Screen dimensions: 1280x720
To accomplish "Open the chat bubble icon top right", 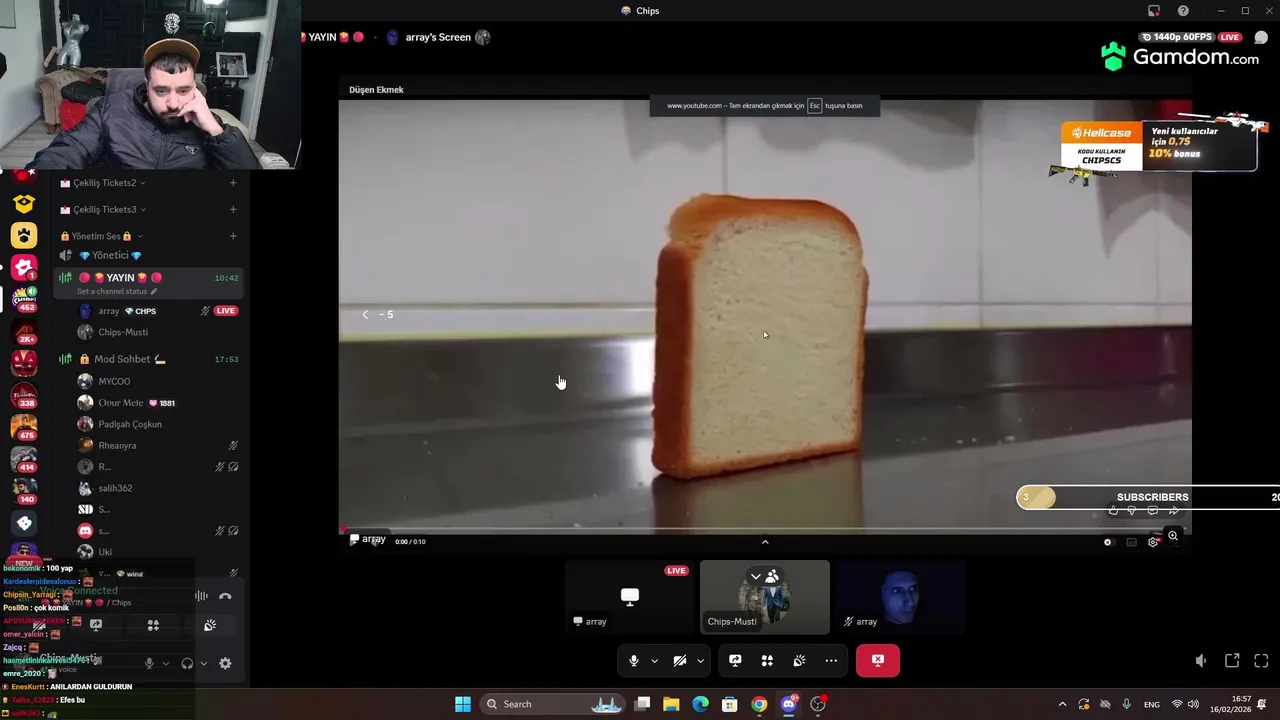I will 1261,37.
